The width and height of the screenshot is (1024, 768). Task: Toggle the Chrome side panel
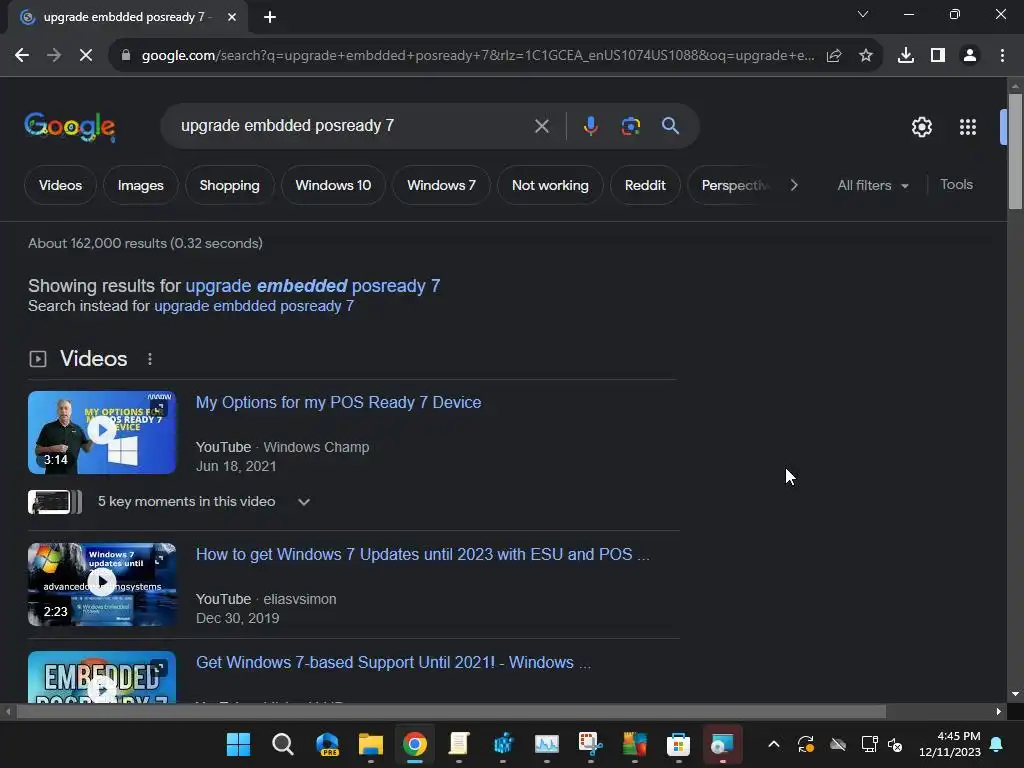938,56
